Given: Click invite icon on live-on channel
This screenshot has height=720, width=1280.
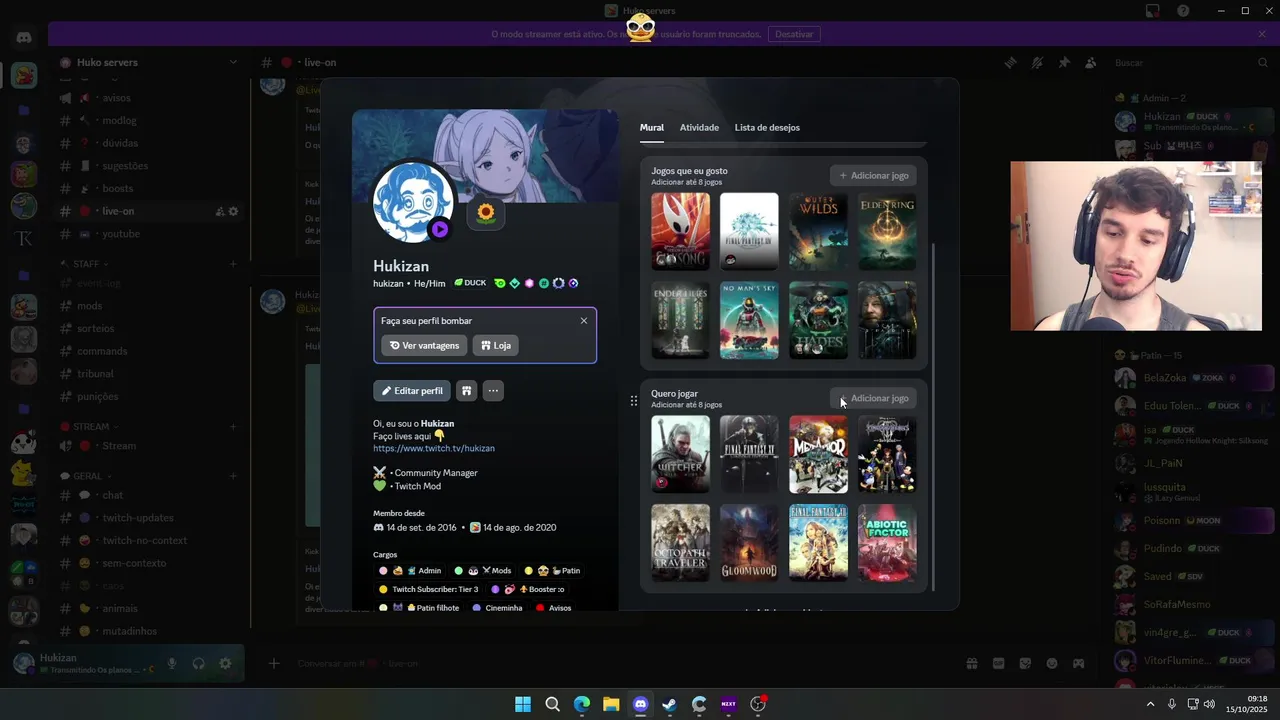Looking at the screenshot, I should (x=220, y=211).
